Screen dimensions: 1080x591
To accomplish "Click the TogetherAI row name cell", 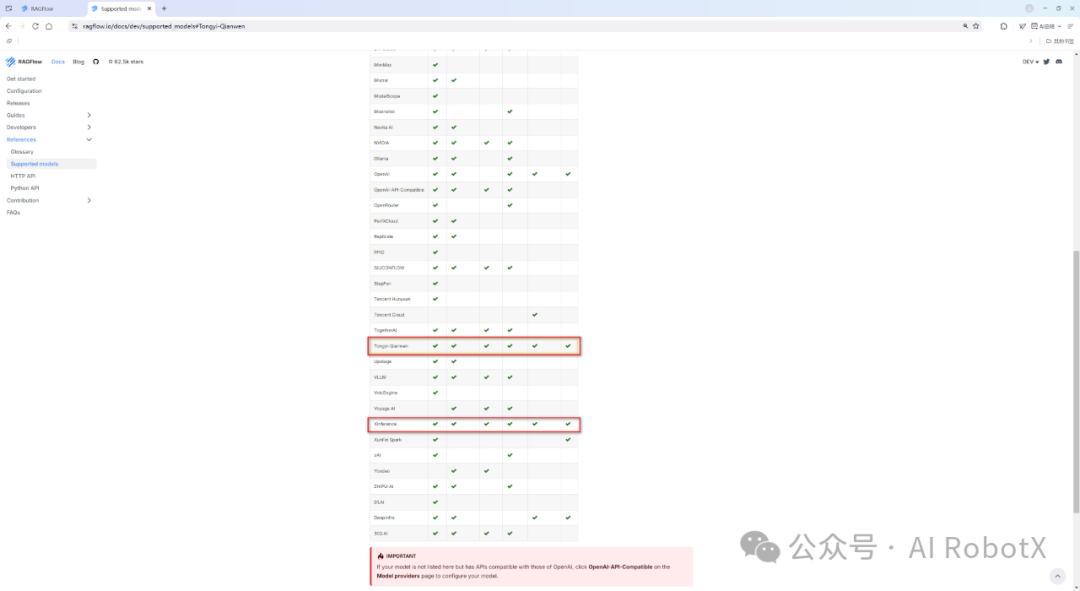I will pos(399,331).
